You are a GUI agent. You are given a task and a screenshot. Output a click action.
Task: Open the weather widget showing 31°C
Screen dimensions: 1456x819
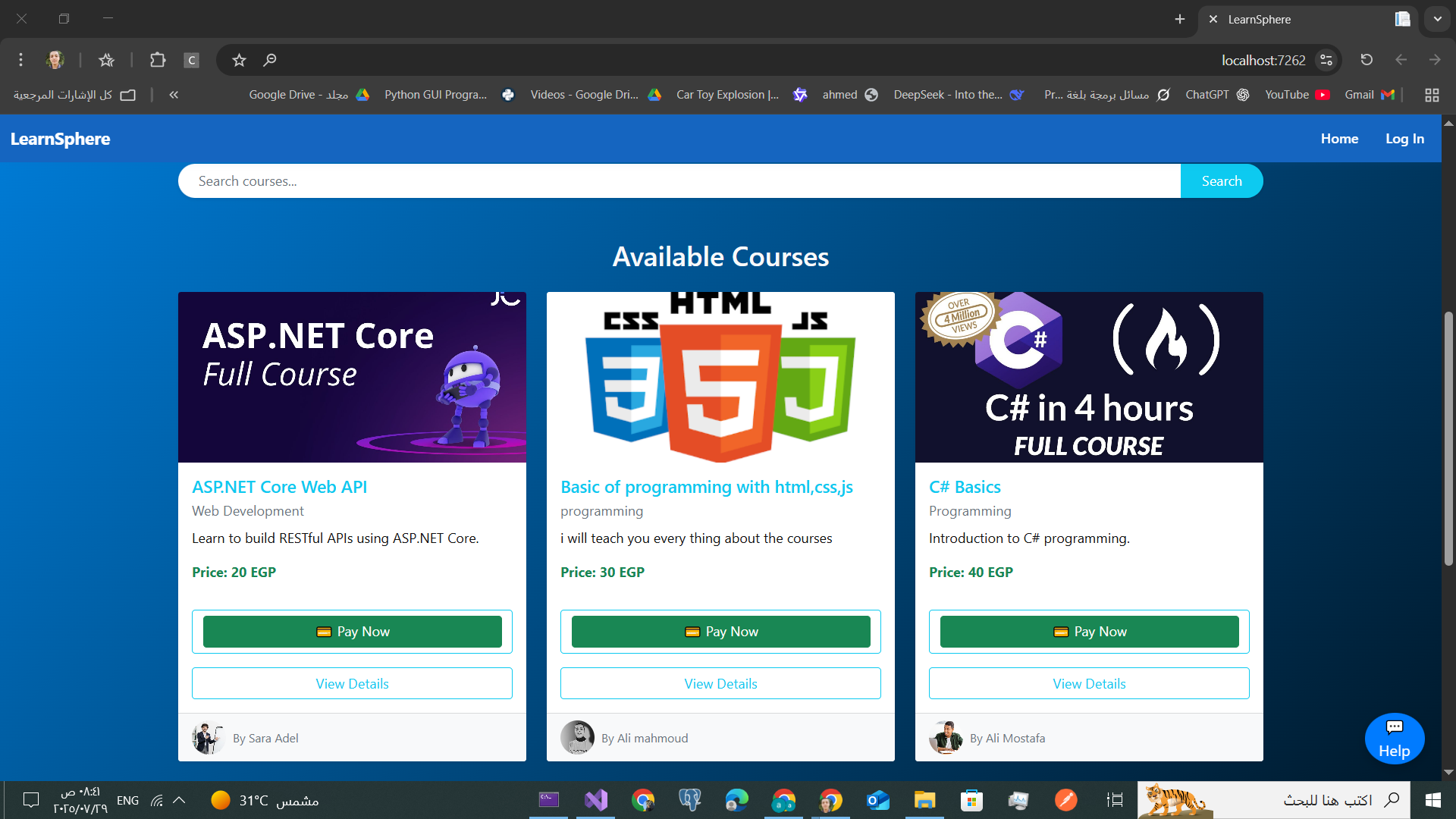point(265,800)
